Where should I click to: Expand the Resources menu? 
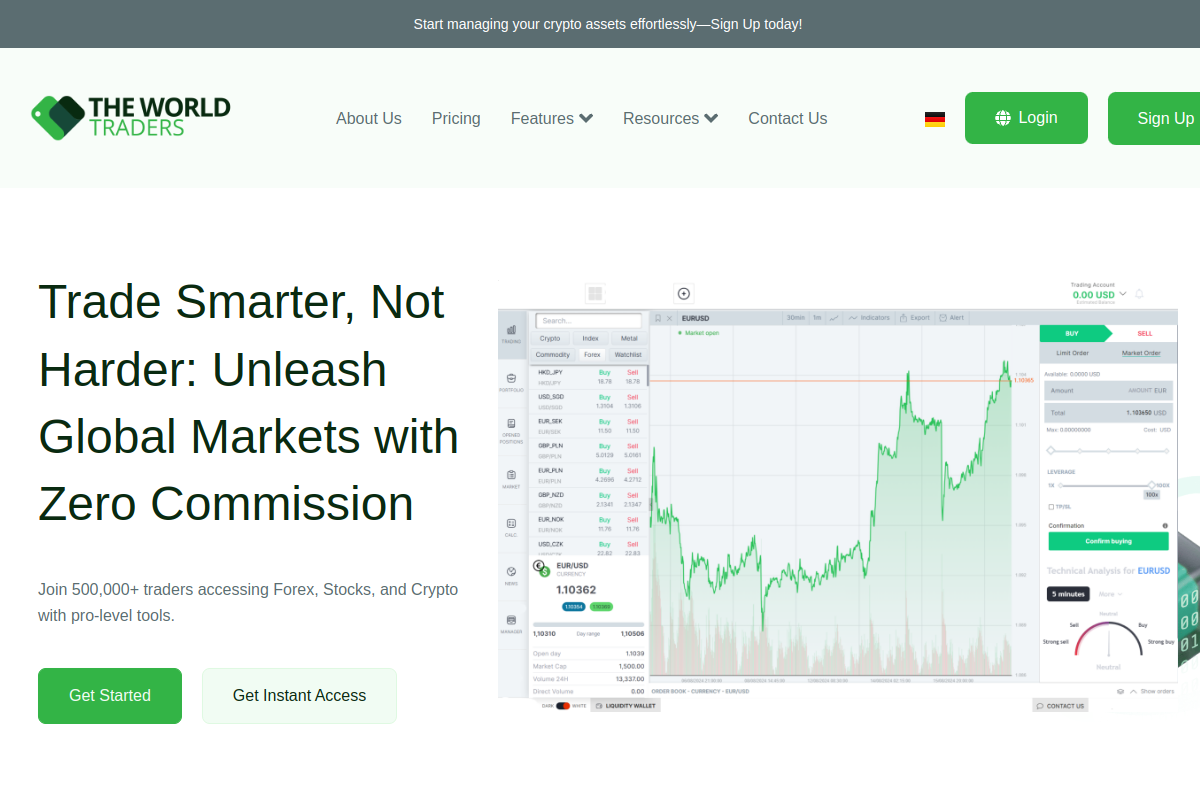[670, 118]
